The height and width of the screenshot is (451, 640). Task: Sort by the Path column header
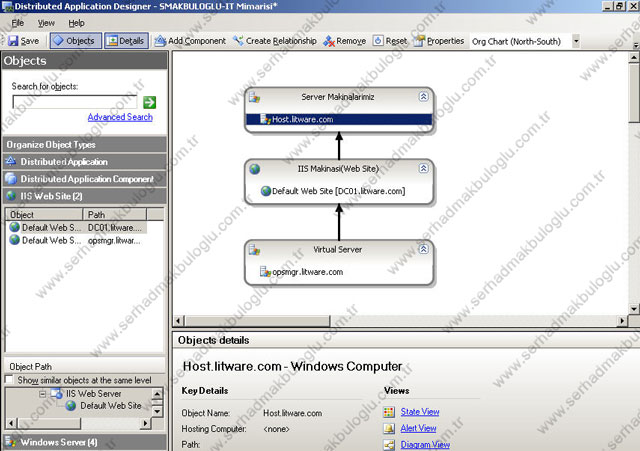coord(115,214)
